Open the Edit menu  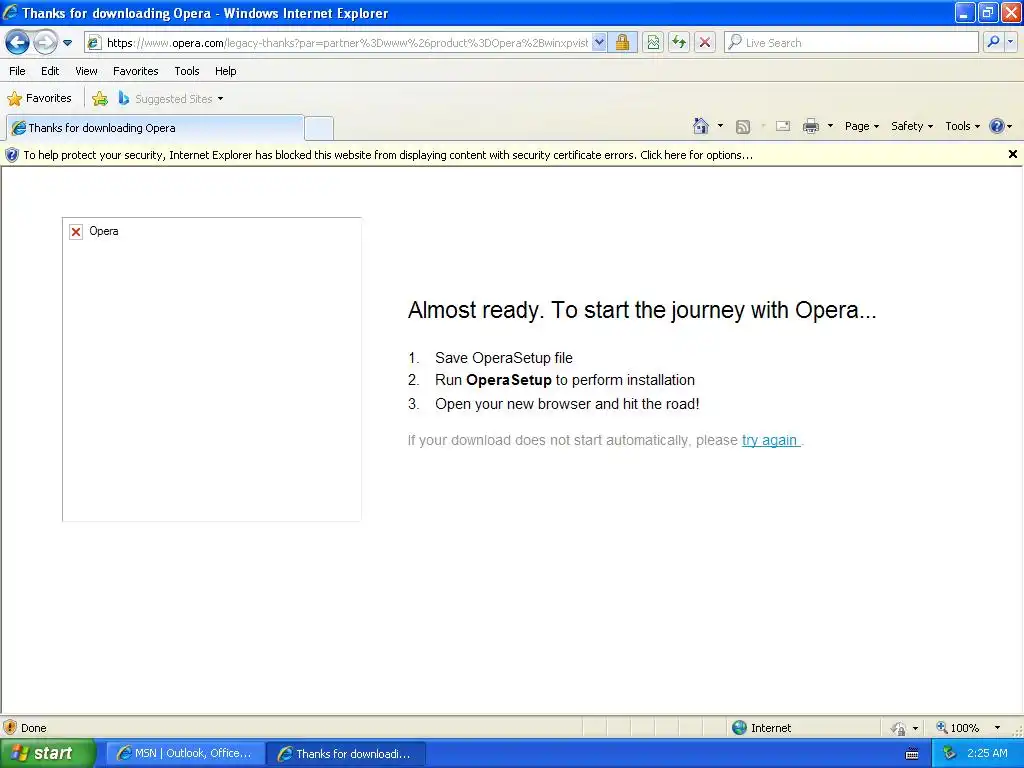click(x=50, y=71)
